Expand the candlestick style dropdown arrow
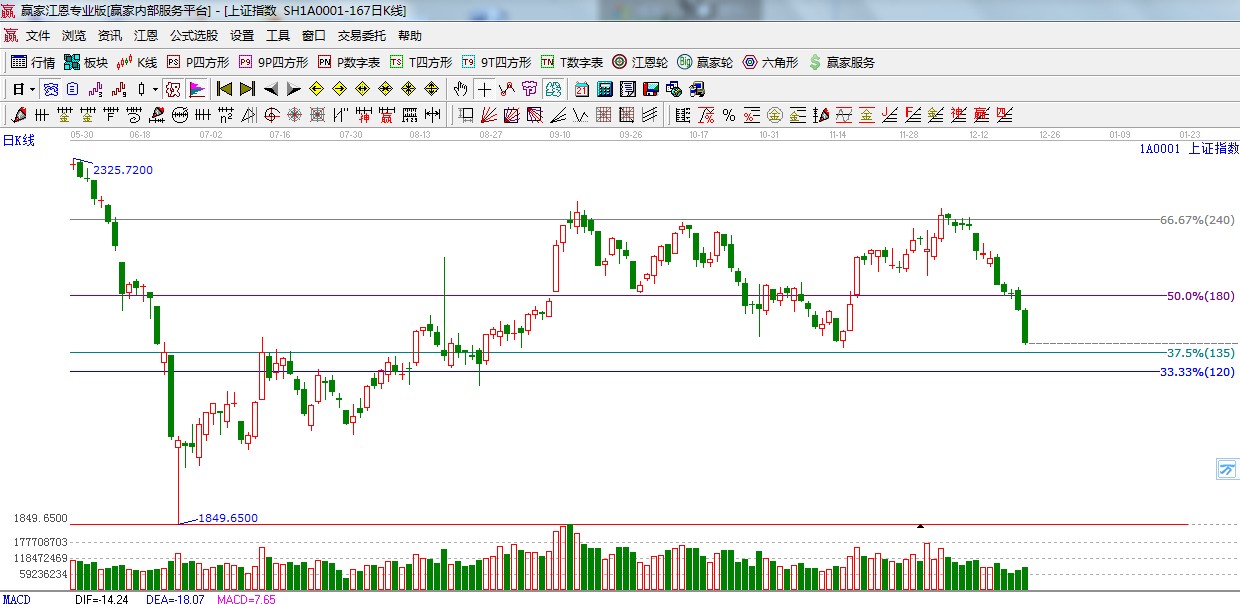This screenshot has height=604, width=1240. 155,89
